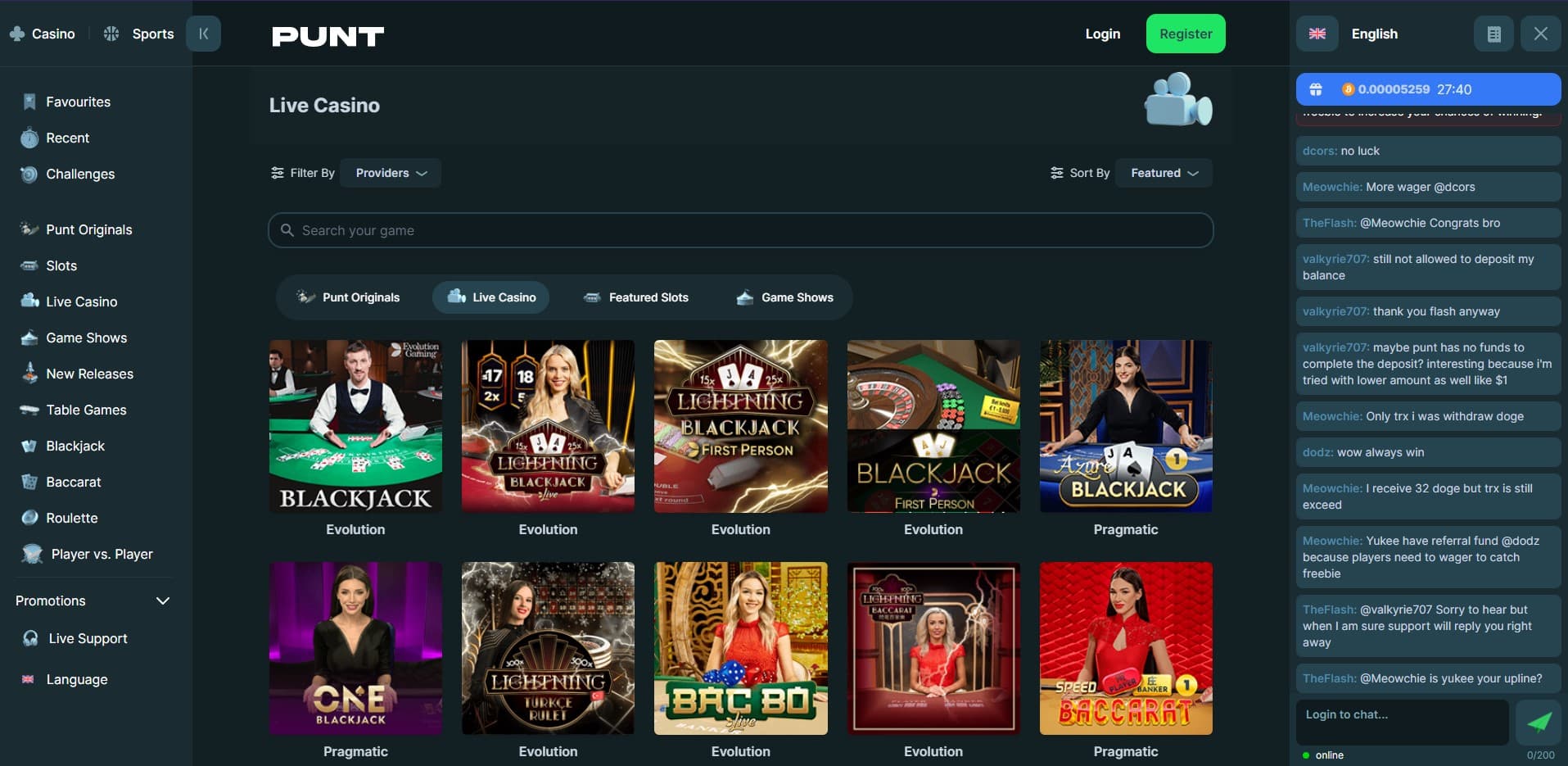Open Evolution Blackjack dealer game thumbnail
Image resolution: width=1568 pixels, height=766 pixels.
click(355, 426)
